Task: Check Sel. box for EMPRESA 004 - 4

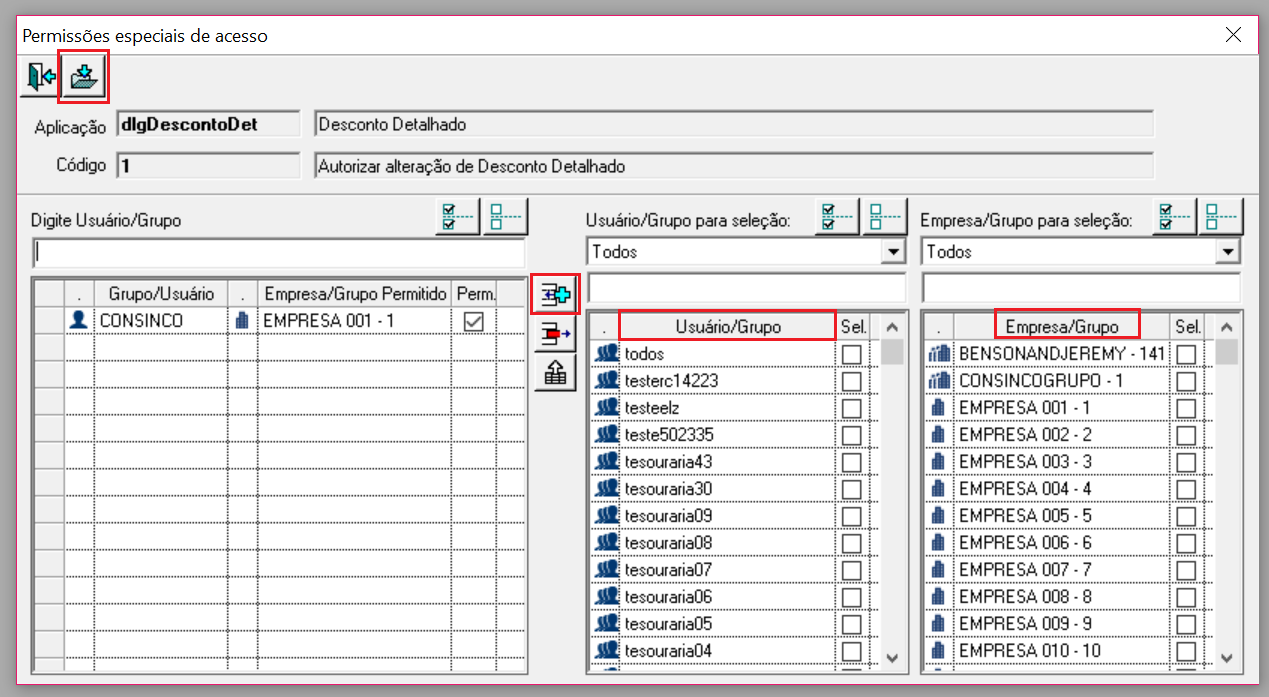Action: tap(1186, 489)
